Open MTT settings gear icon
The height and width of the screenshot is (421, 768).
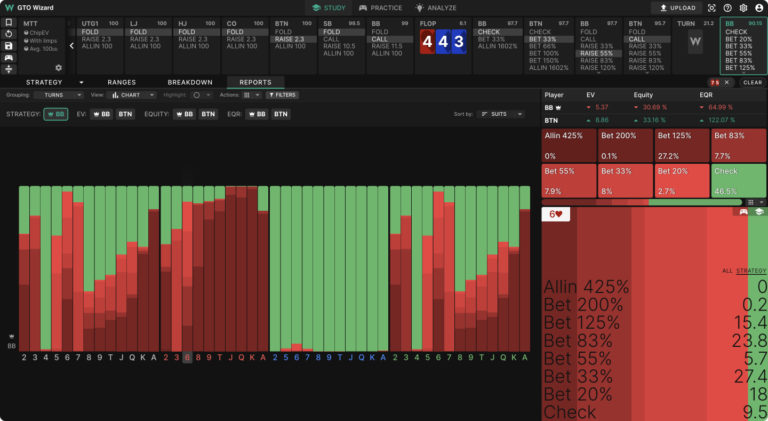point(58,68)
